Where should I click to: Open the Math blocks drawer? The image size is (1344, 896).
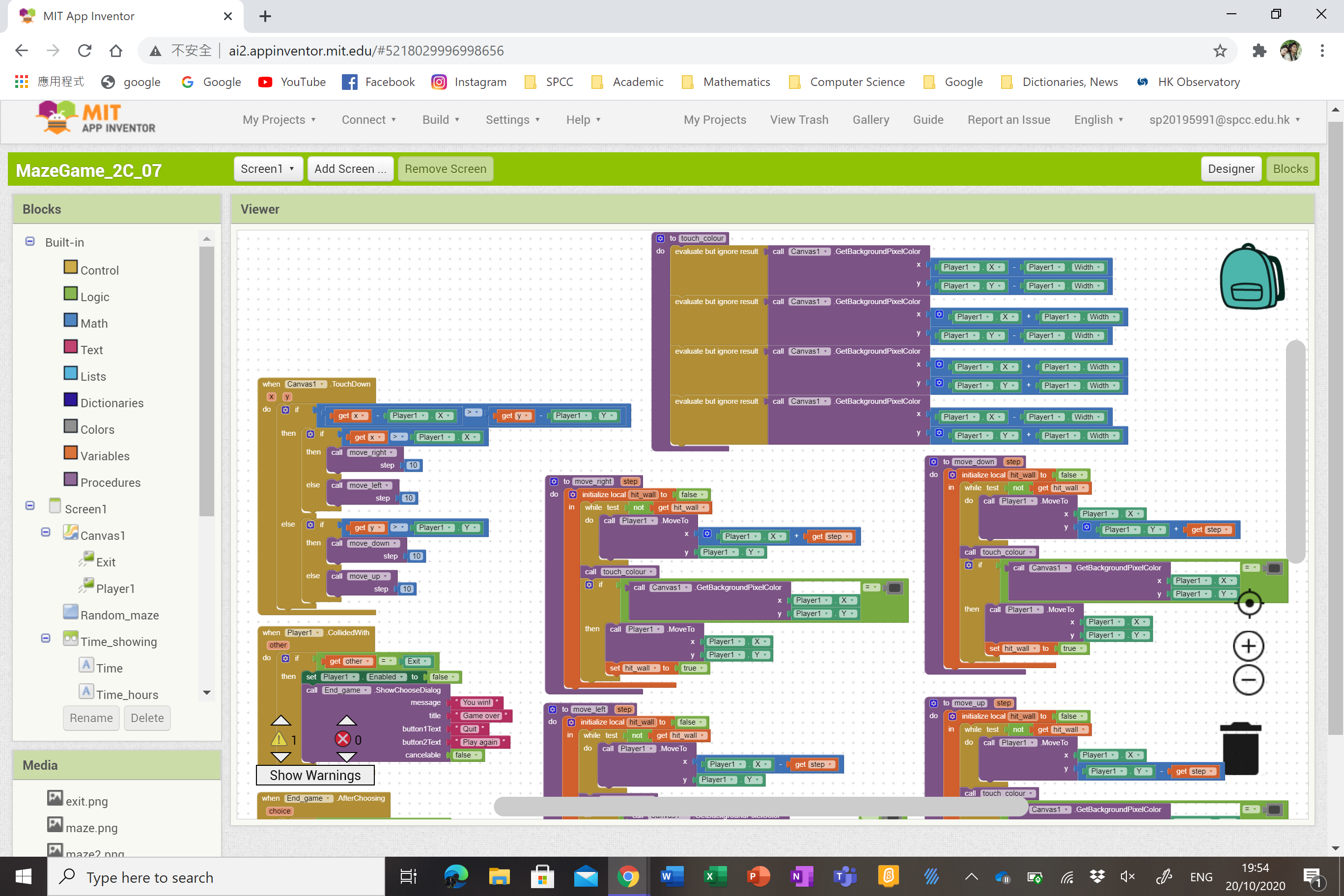tap(93, 322)
